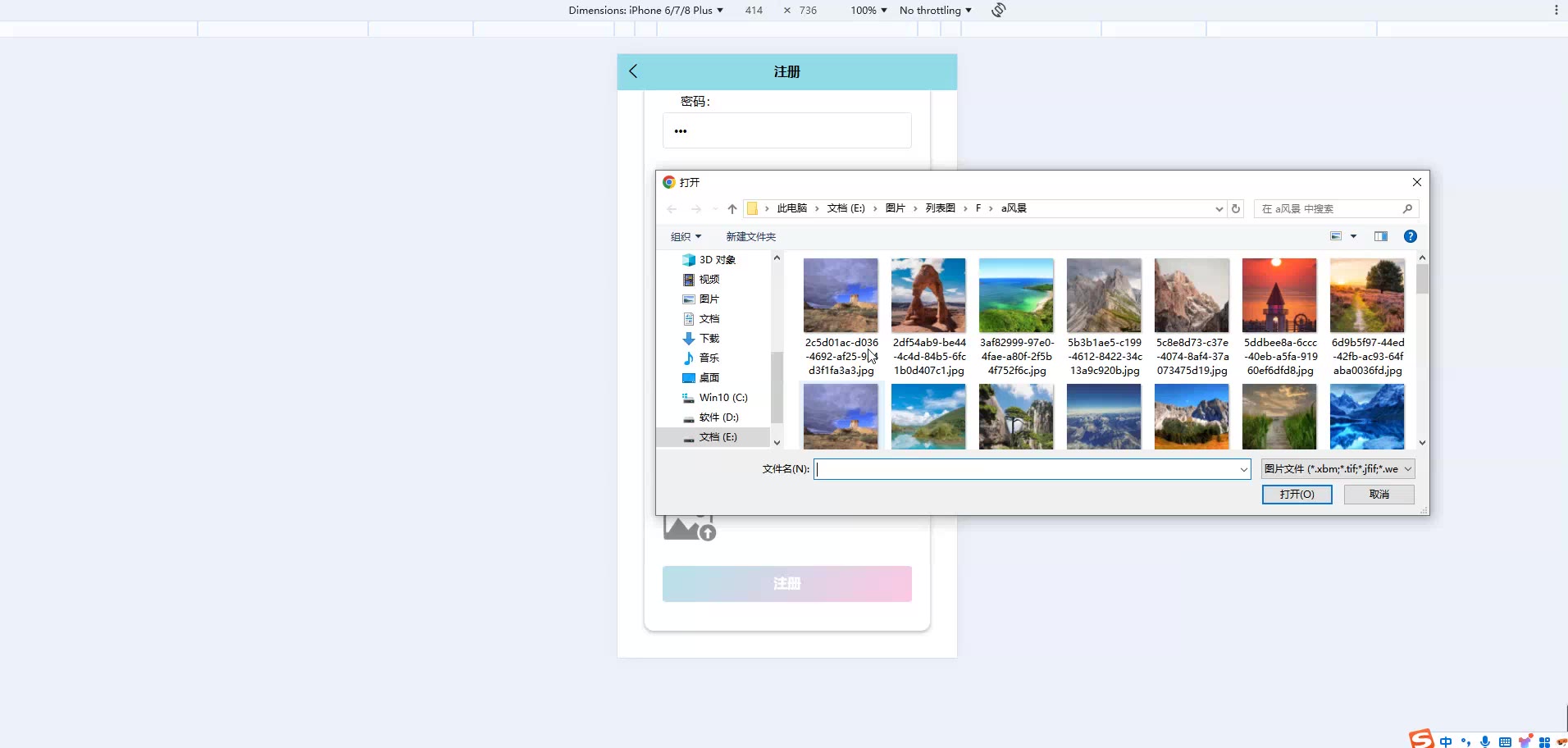Open the view mode dropdown arrow
The image size is (1568, 748).
tap(1354, 236)
